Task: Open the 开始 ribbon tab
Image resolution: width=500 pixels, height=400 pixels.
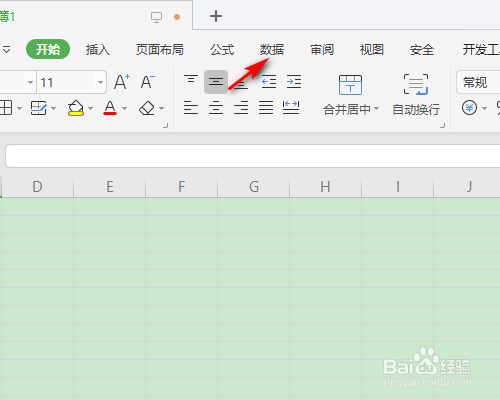Action: (x=48, y=49)
